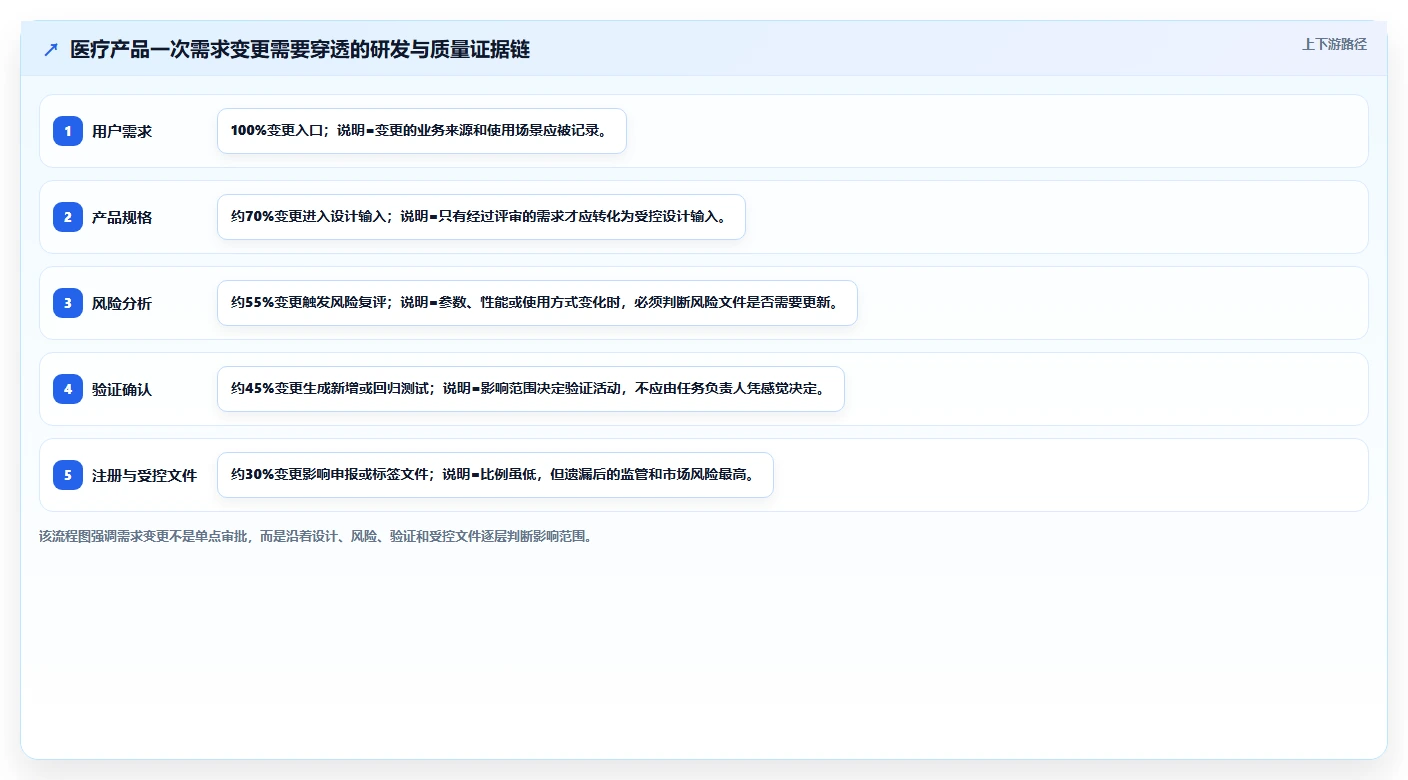
Task: Select the 产品规格 step label
Action: pos(122,217)
